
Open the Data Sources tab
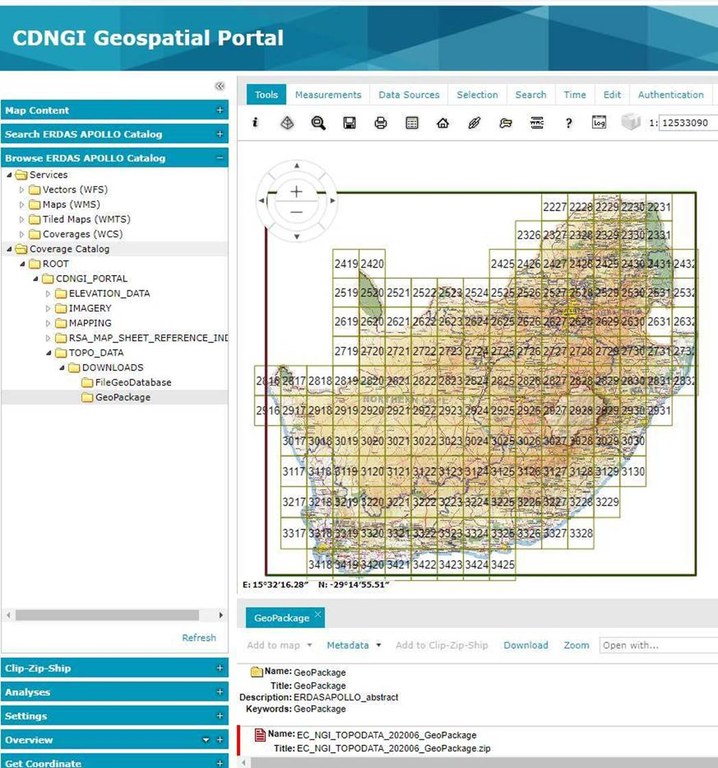(409, 95)
